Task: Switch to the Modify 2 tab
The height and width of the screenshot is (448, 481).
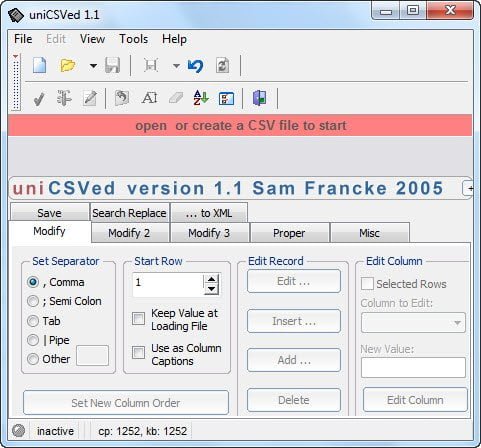Action: (129, 232)
